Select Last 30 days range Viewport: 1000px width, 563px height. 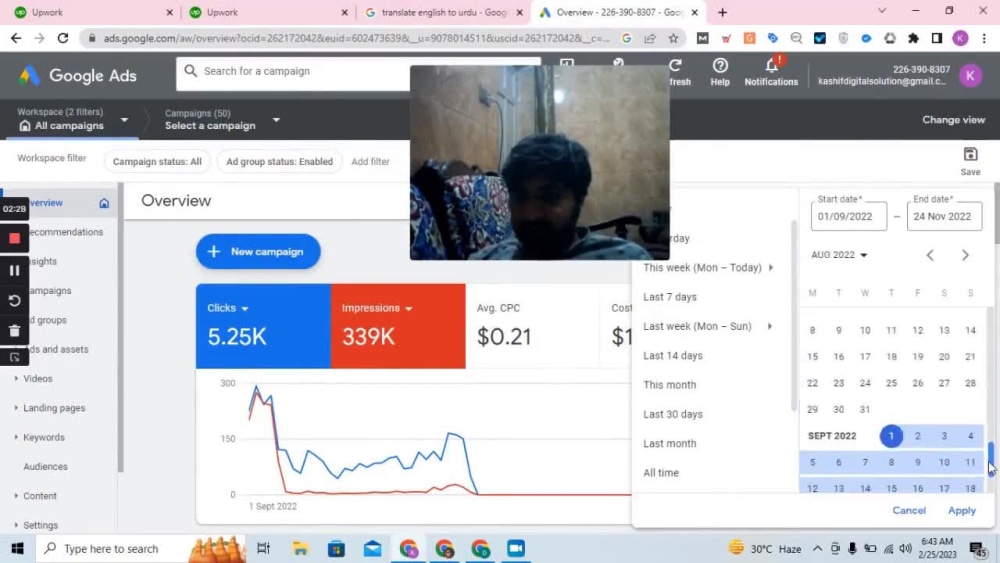(673, 414)
